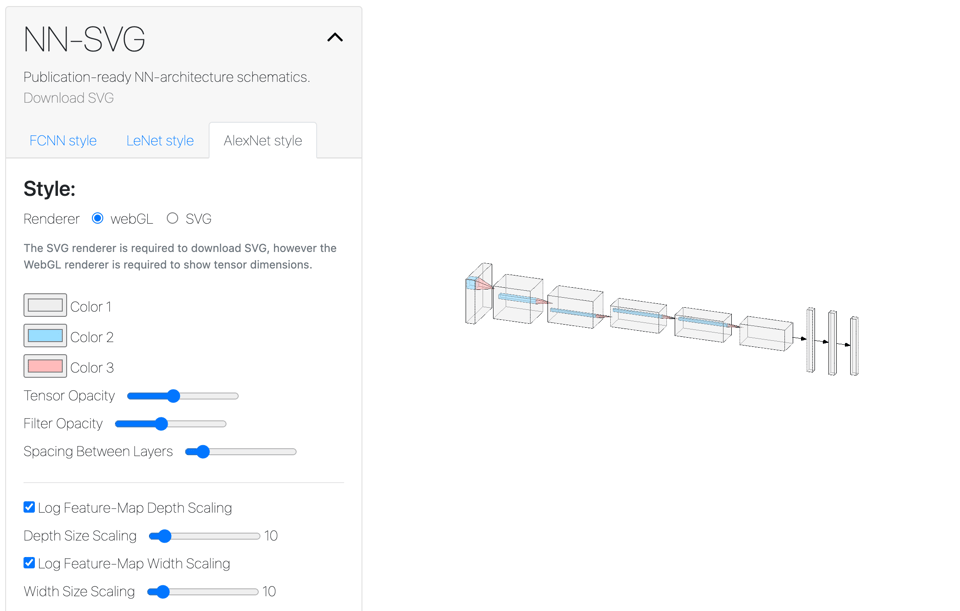
Task: Choose the SVG renderer radio button
Action: coord(172,218)
